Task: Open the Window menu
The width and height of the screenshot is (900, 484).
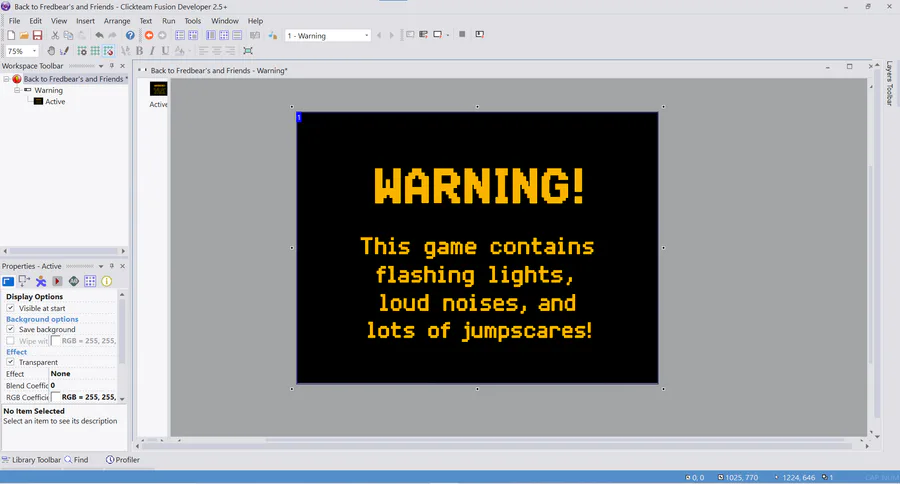Action: [224, 21]
